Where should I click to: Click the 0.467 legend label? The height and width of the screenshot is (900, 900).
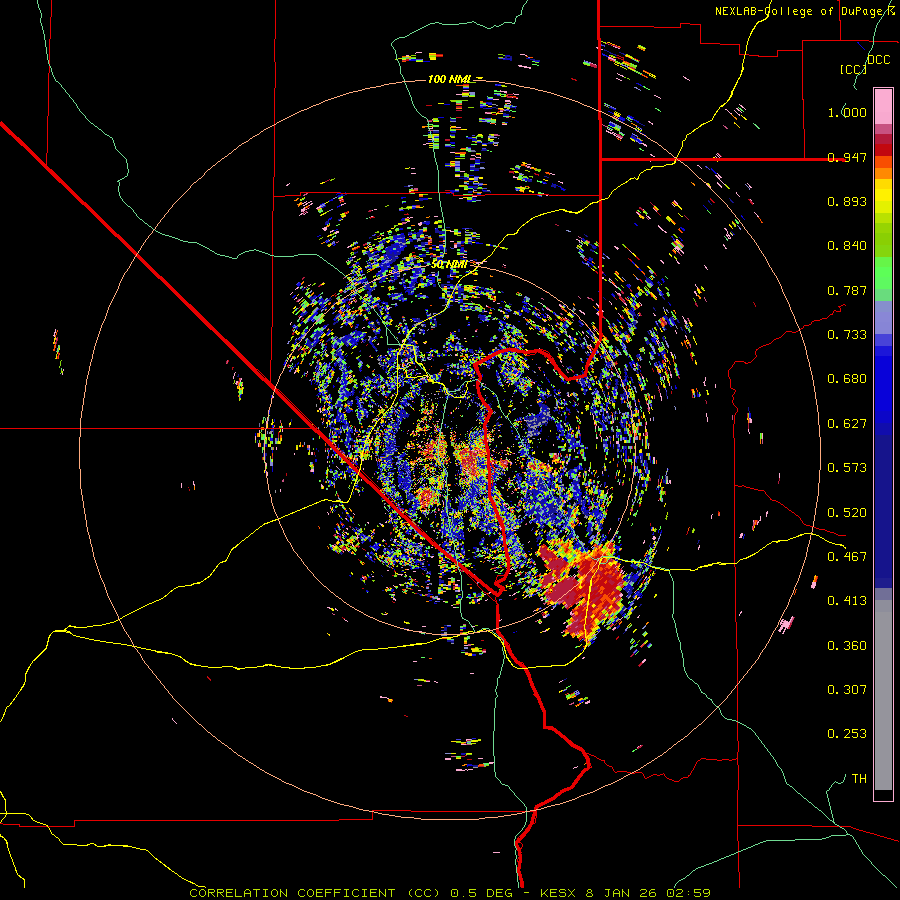point(847,557)
